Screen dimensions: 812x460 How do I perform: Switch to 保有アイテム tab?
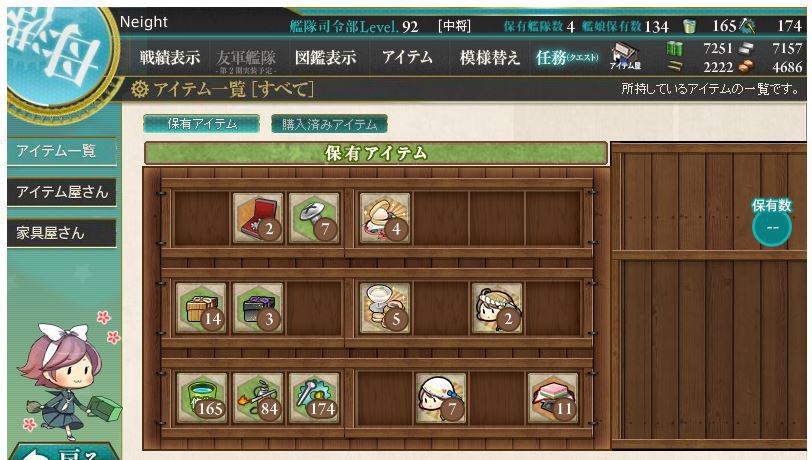(x=201, y=124)
